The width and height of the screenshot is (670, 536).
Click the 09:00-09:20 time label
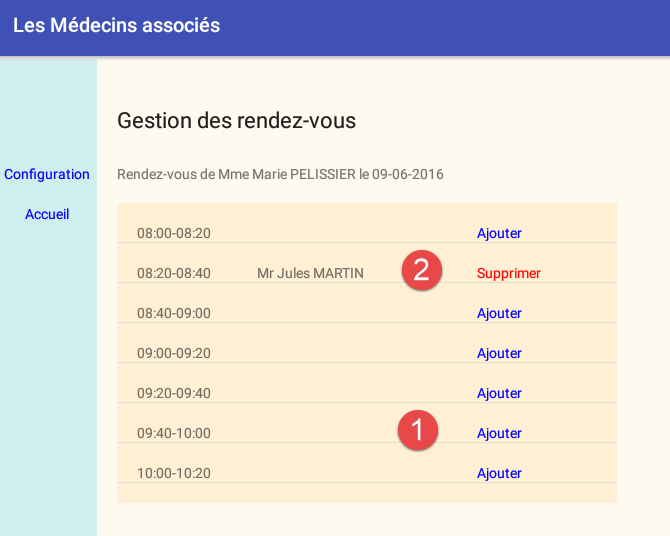point(174,353)
